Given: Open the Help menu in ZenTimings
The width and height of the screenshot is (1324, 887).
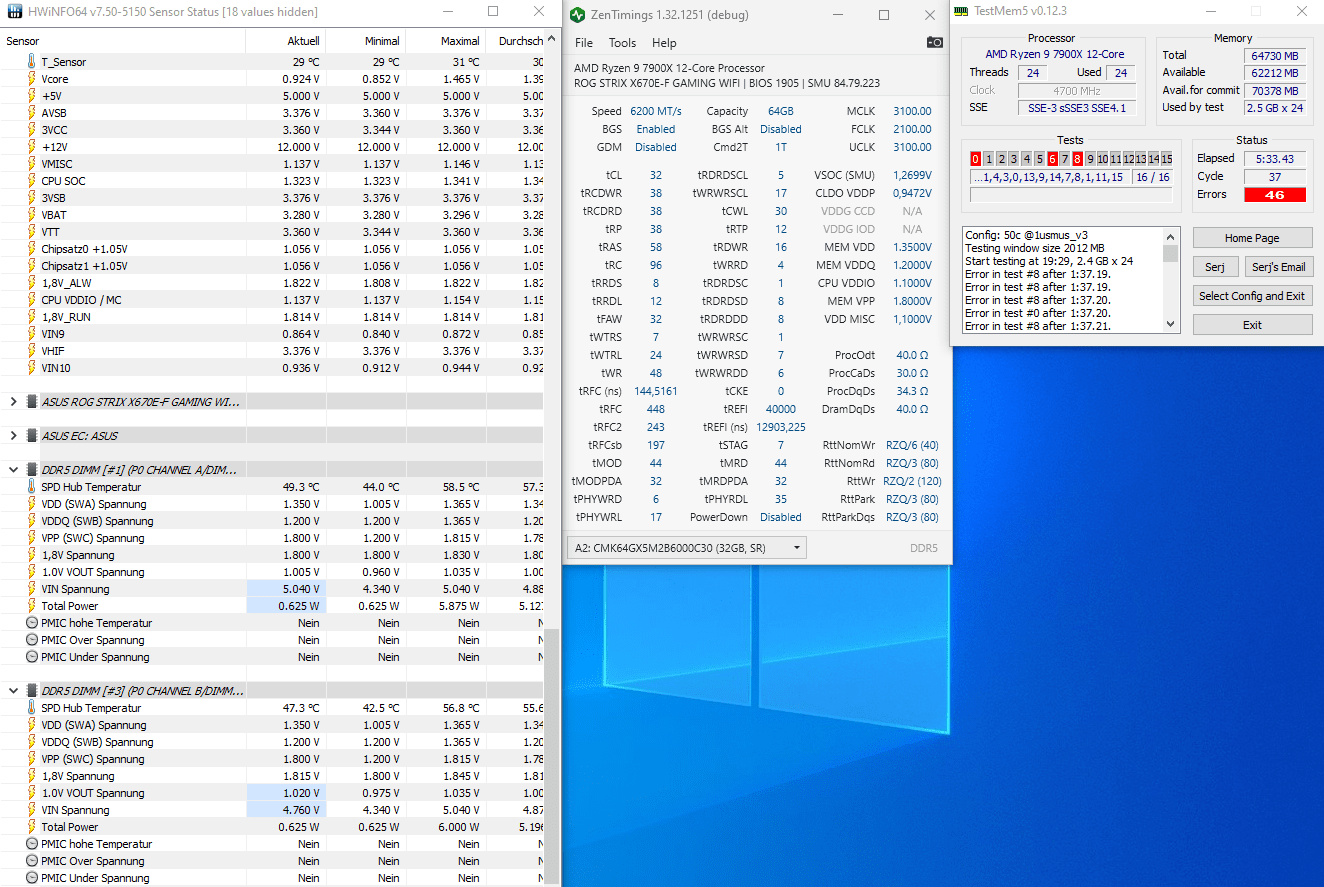Looking at the screenshot, I should click(x=664, y=43).
